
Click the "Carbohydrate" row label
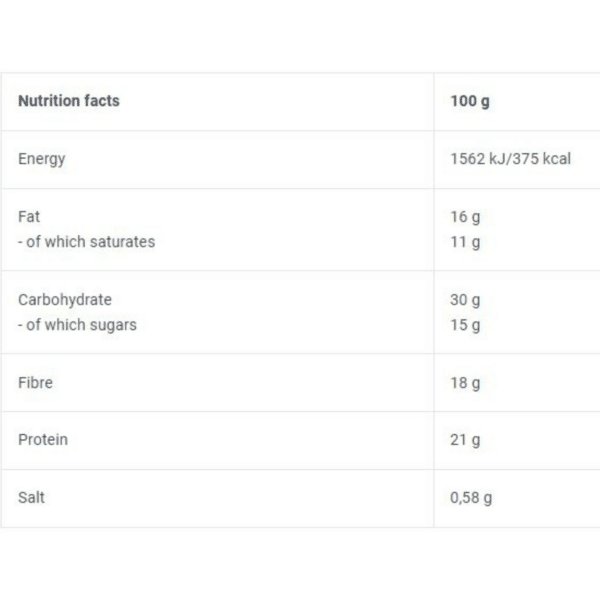tap(65, 300)
